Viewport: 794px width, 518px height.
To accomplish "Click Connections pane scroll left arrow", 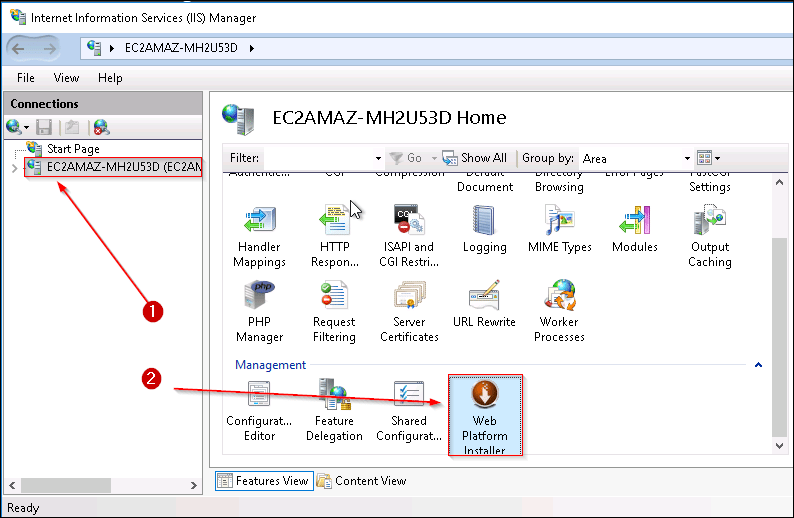I will tap(12, 485).
